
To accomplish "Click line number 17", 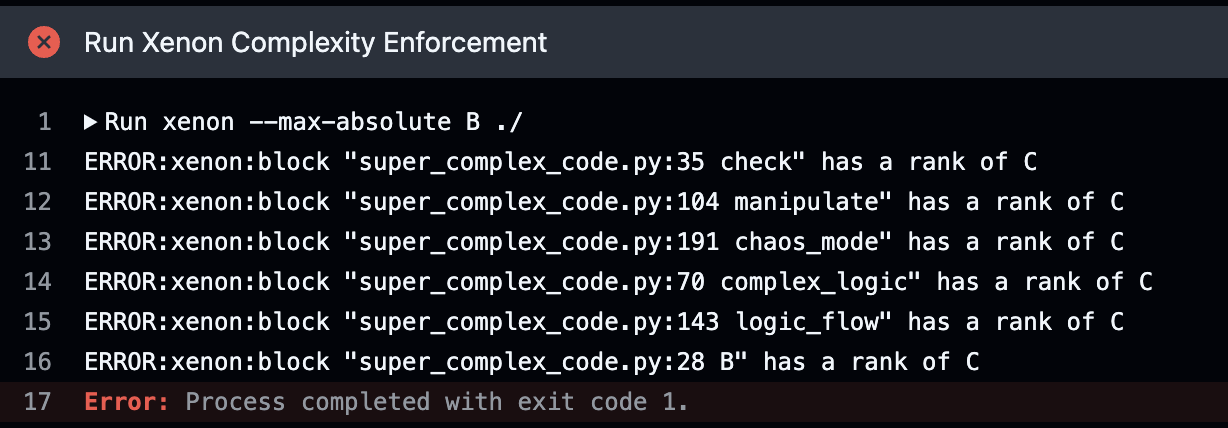I will [x=38, y=402].
